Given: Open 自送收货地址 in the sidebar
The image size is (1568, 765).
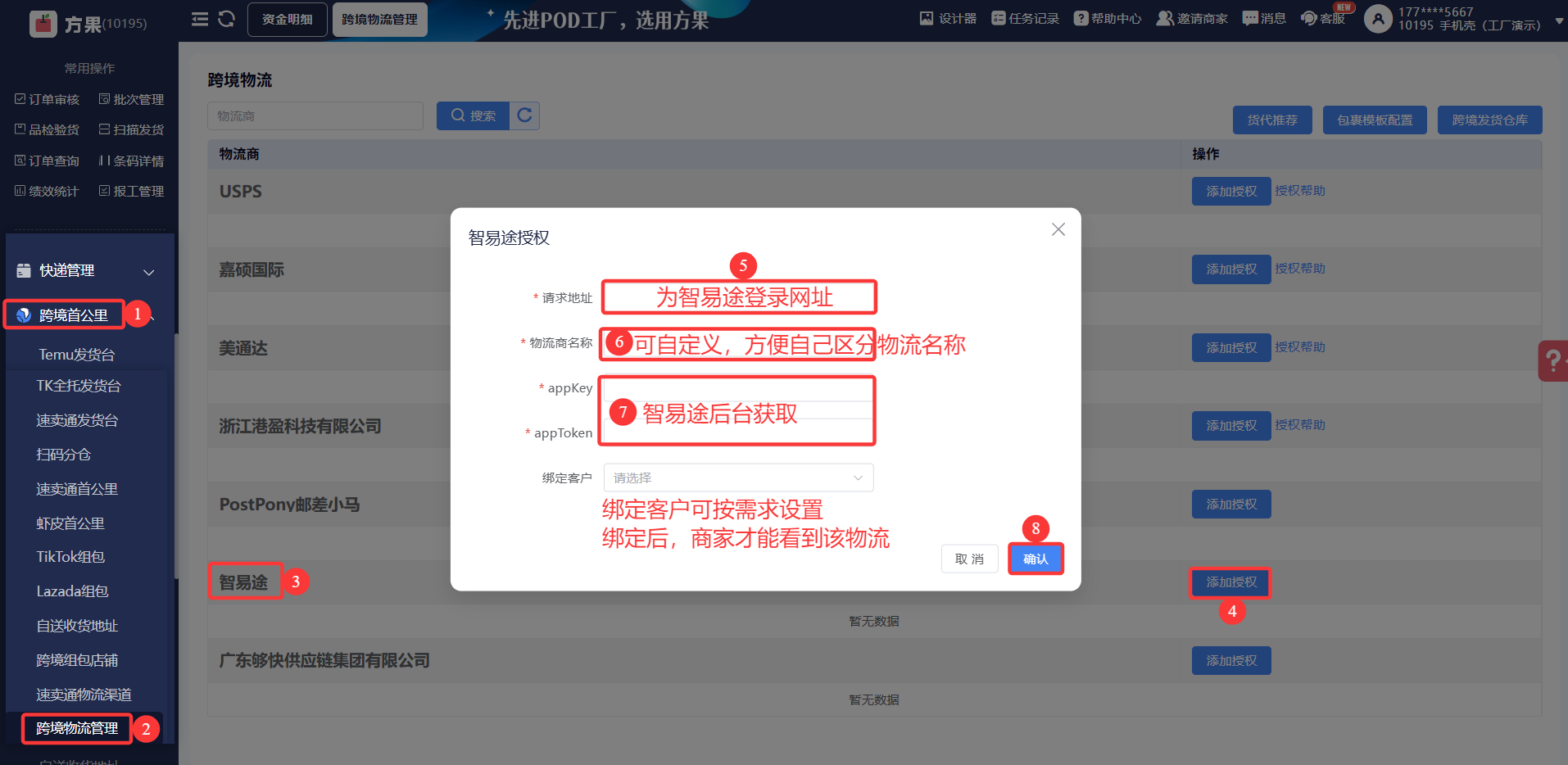Looking at the screenshot, I should (x=77, y=626).
